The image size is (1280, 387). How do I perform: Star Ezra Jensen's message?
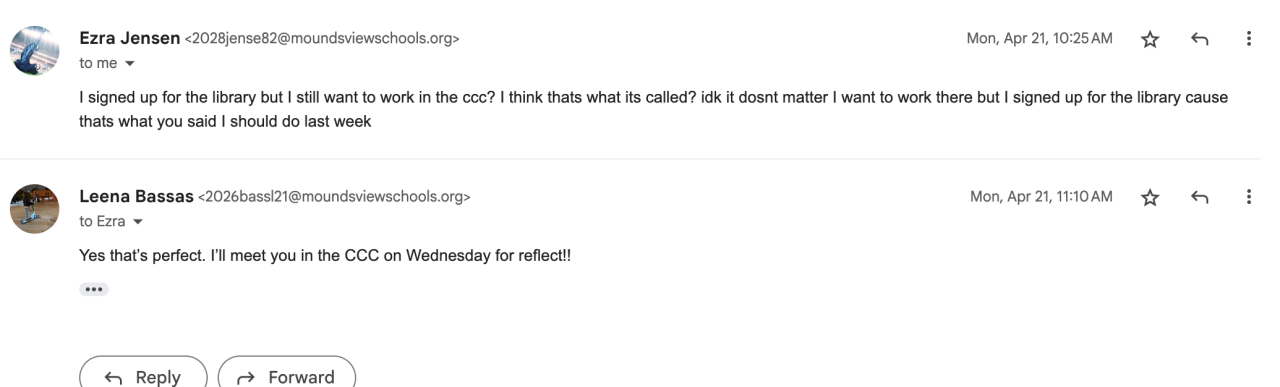click(1150, 39)
